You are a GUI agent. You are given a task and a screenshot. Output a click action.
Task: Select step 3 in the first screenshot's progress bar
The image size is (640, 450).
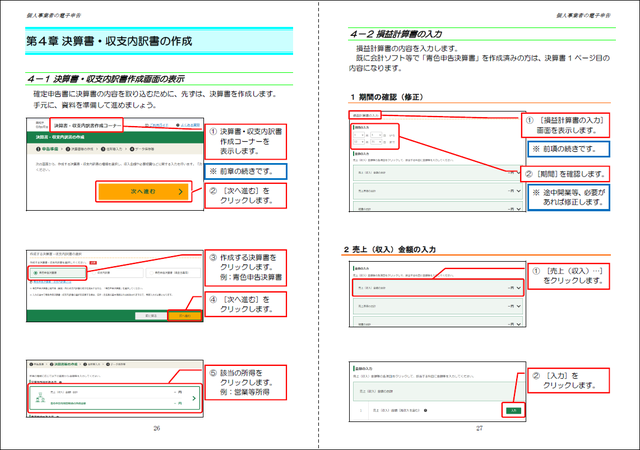point(111,149)
